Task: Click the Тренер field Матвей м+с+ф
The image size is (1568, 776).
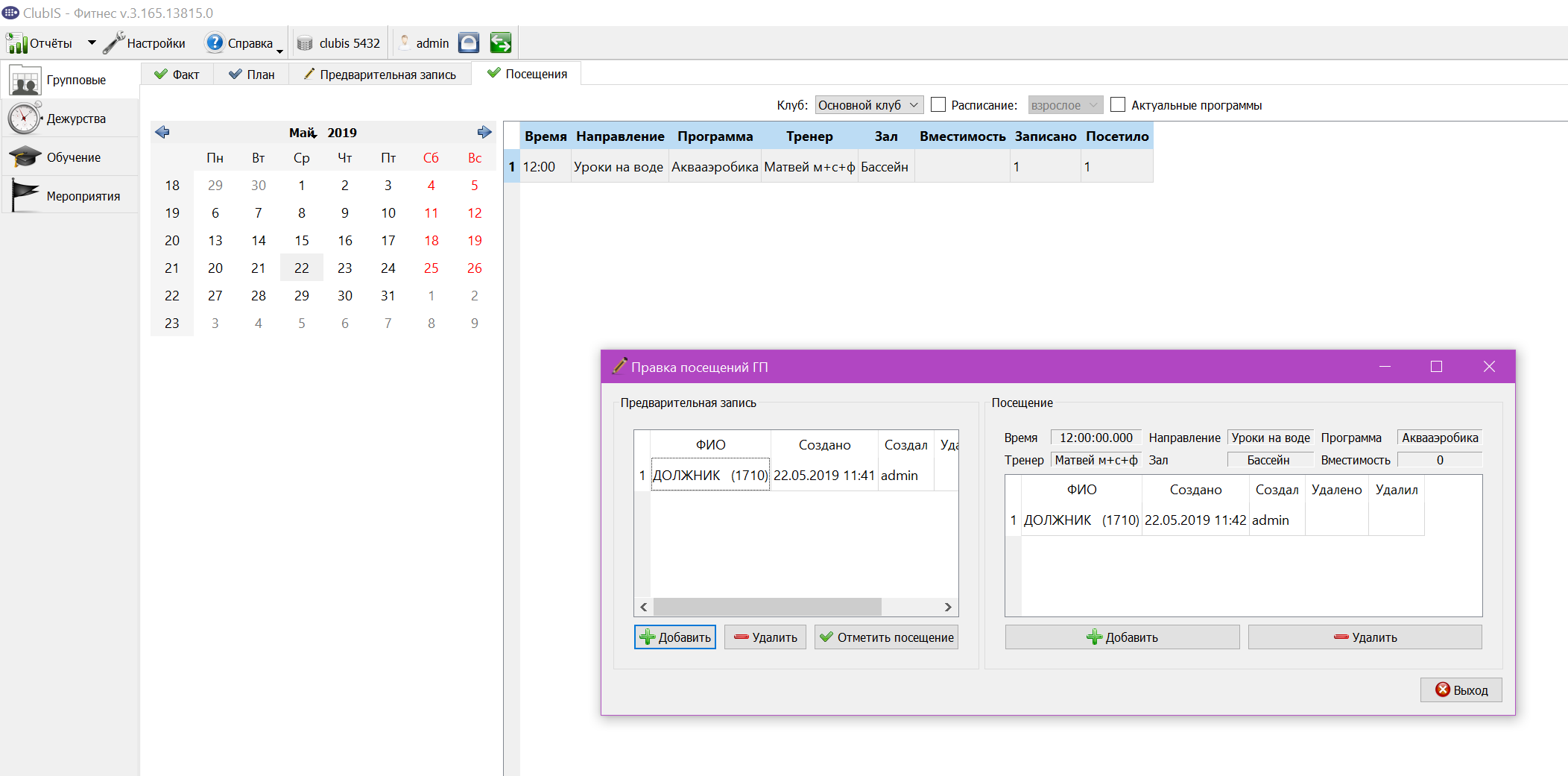Action: (1096, 460)
